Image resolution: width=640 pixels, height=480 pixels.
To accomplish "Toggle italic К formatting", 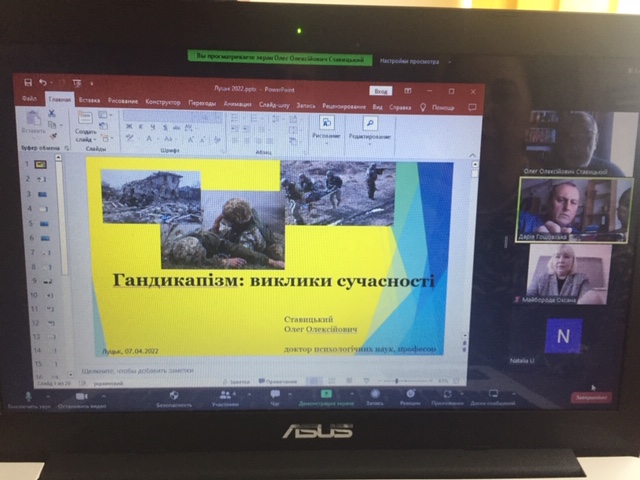I will pyautogui.click(x=141, y=127).
